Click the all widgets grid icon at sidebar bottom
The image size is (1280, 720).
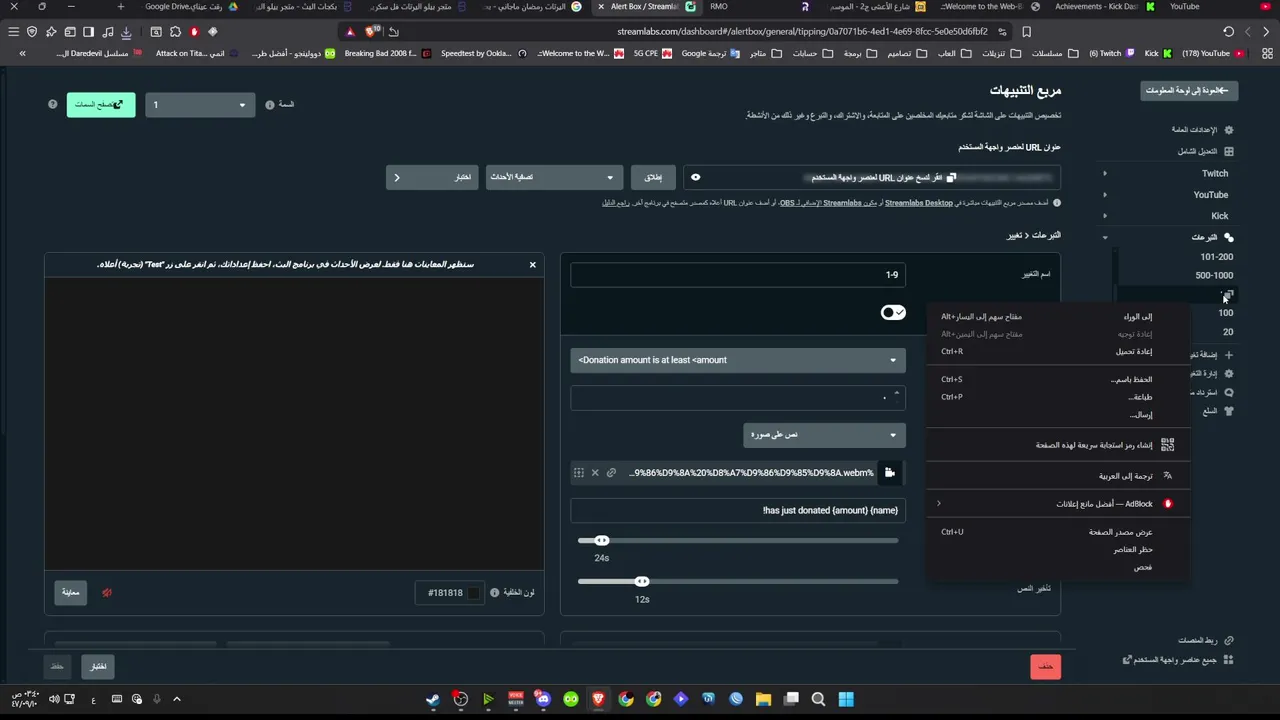click(1229, 660)
